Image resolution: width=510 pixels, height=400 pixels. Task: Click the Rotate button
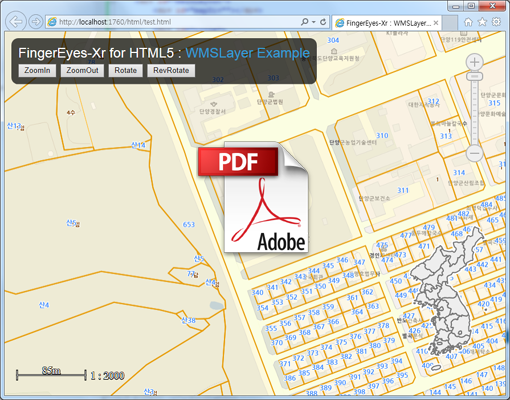(x=126, y=71)
